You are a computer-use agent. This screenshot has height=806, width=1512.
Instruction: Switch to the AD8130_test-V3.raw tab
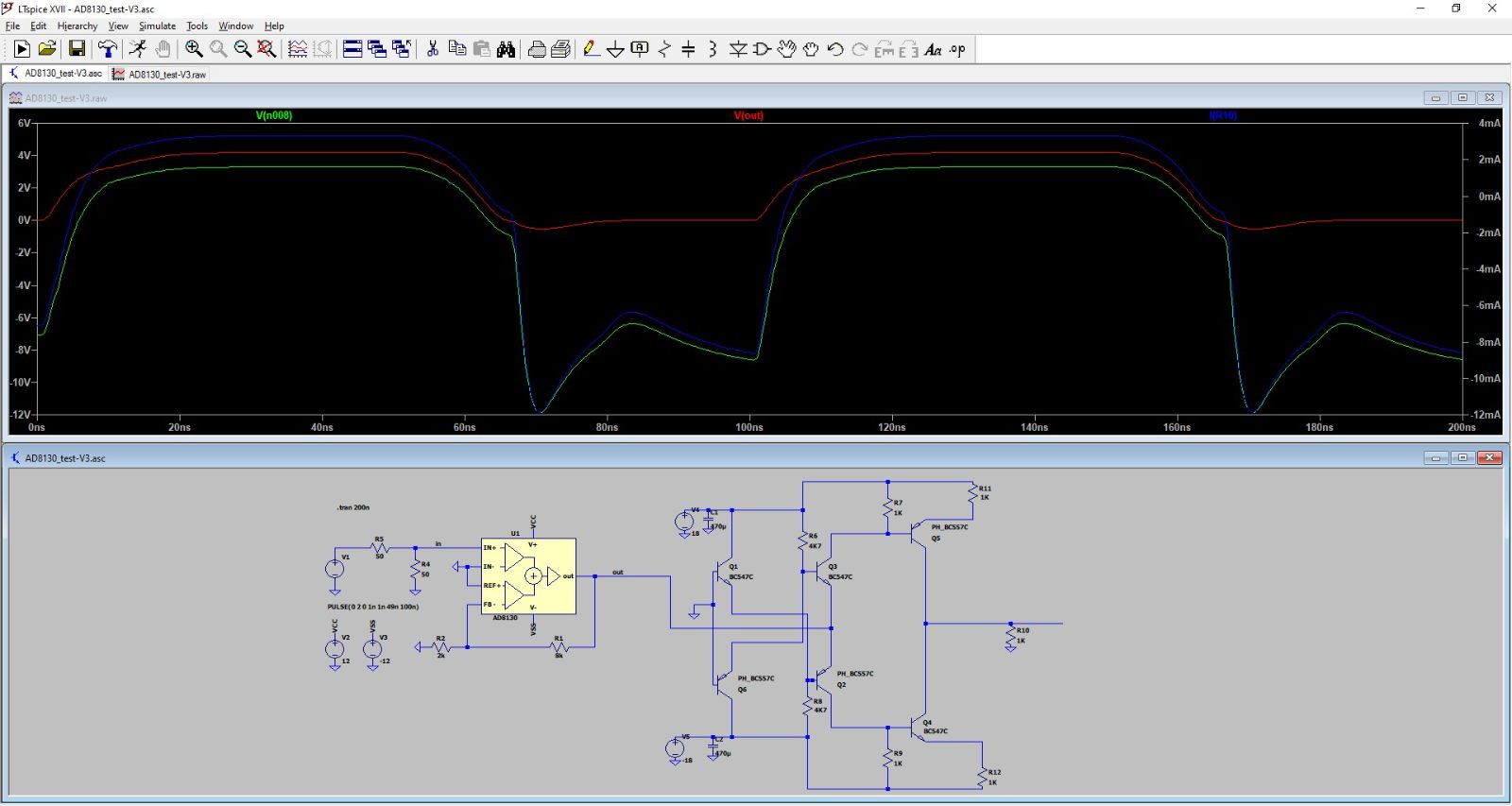(160, 74)
